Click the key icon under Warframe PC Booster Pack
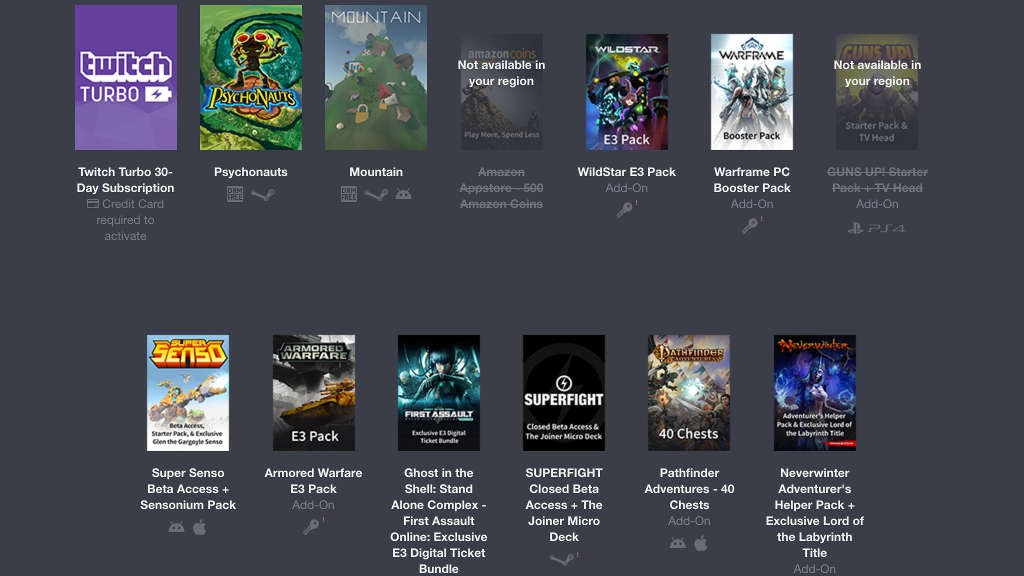The image size is (1024, 576). 751,226
